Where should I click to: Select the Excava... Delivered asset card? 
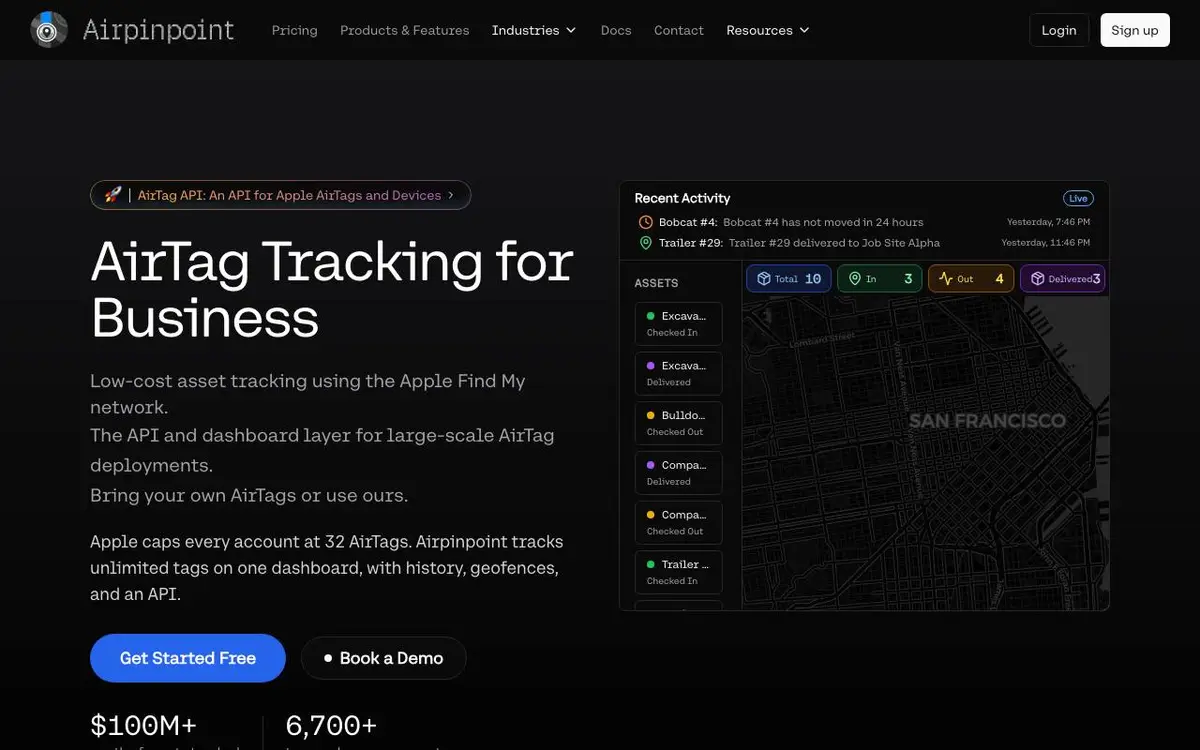pyautogui.click(x=678, y=374)
